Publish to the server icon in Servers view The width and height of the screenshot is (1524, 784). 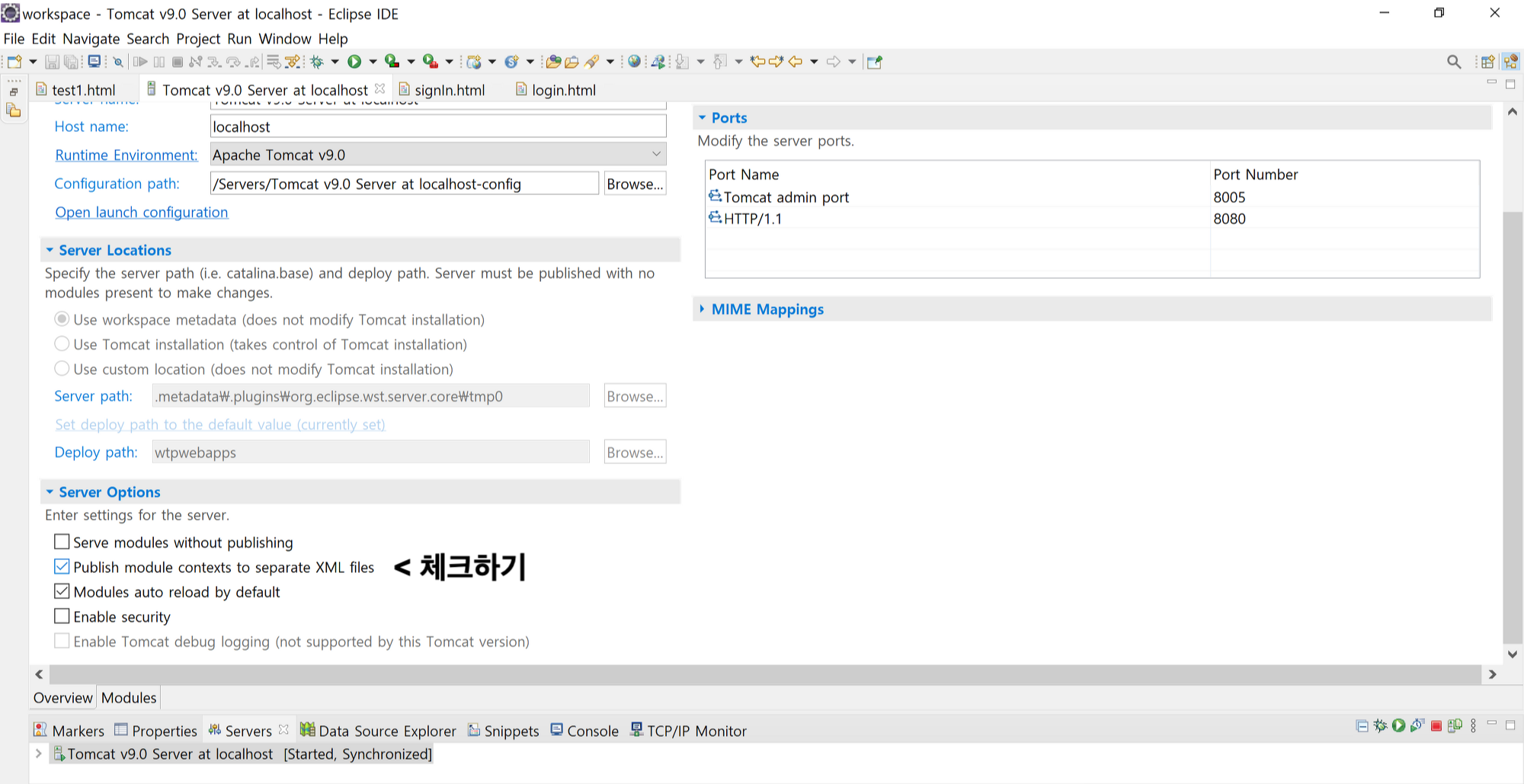pos(1455,726)
